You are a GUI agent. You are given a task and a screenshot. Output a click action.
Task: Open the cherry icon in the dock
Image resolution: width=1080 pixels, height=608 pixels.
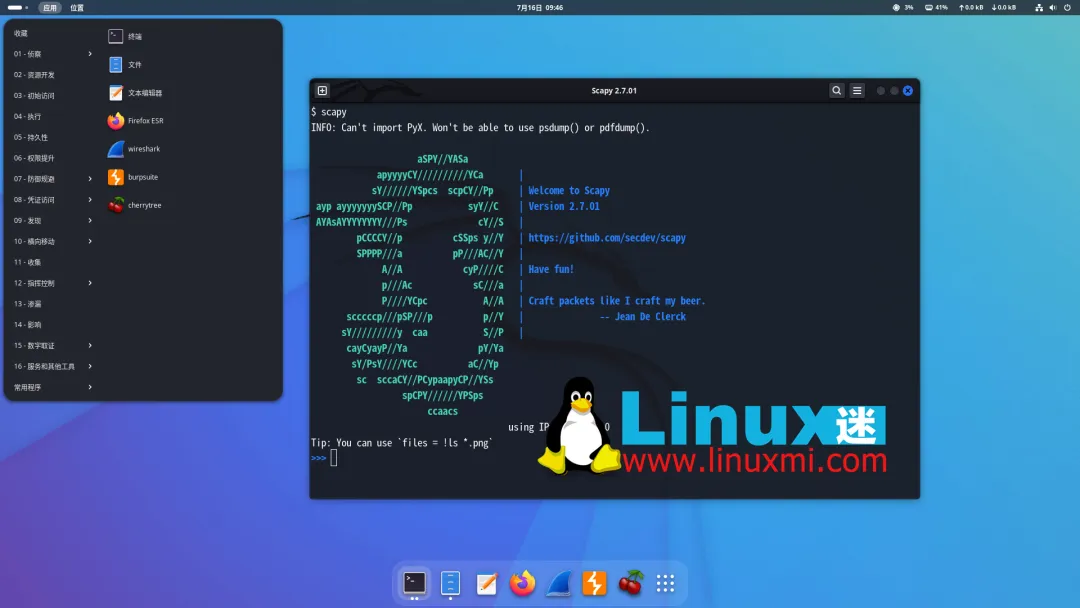pos(630,583)
